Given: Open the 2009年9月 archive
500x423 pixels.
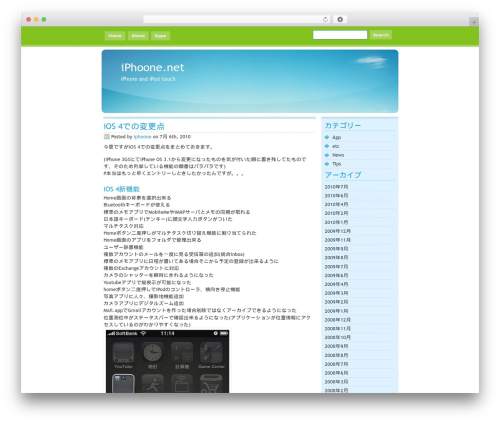Looking at the screenshot, I should click(x=336, y=249).
